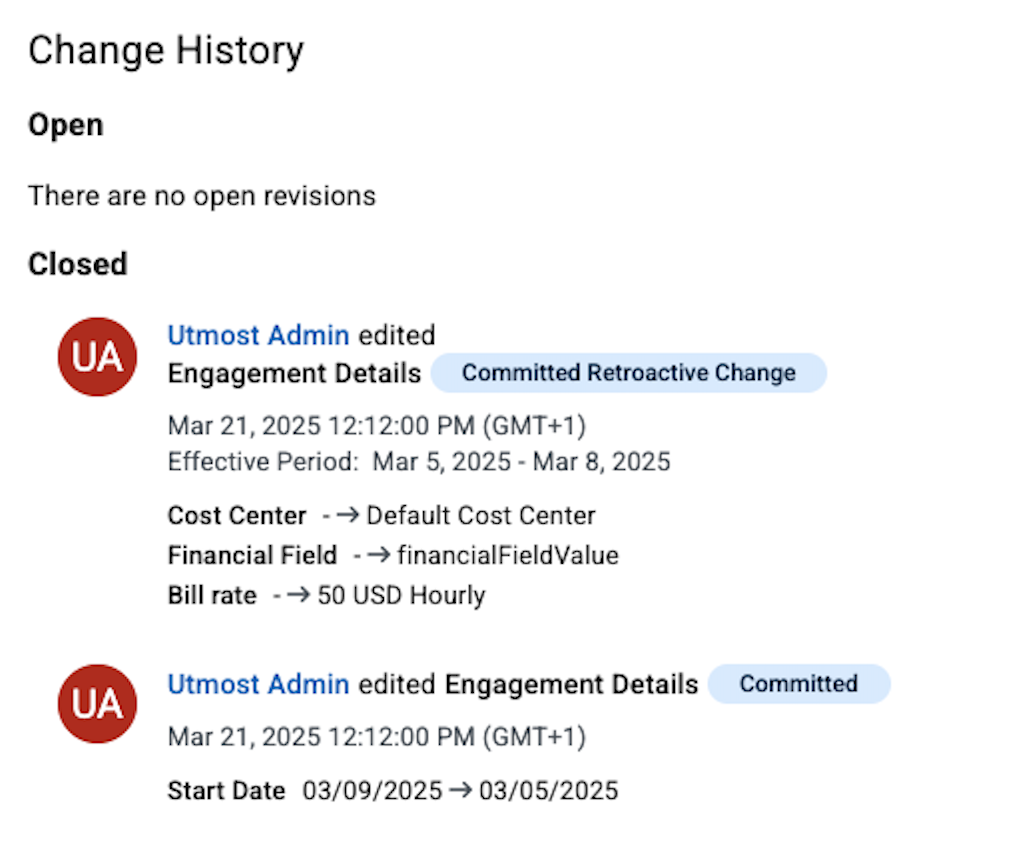Click the Change History heading

click(165, 50)
